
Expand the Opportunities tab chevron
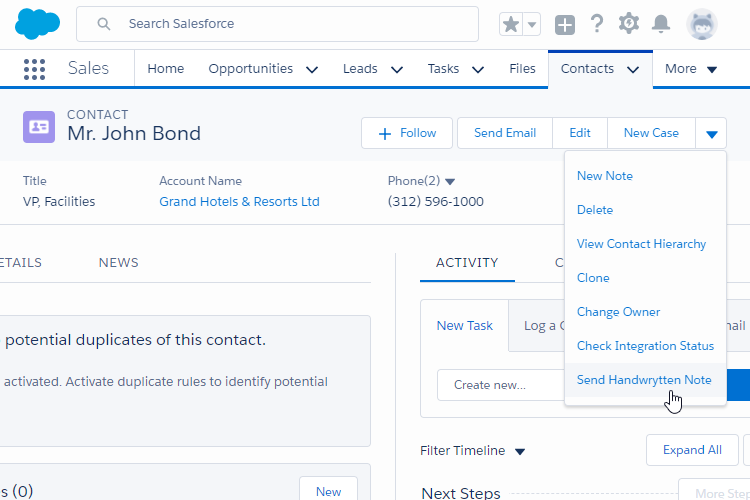click(x=312, y=70)
